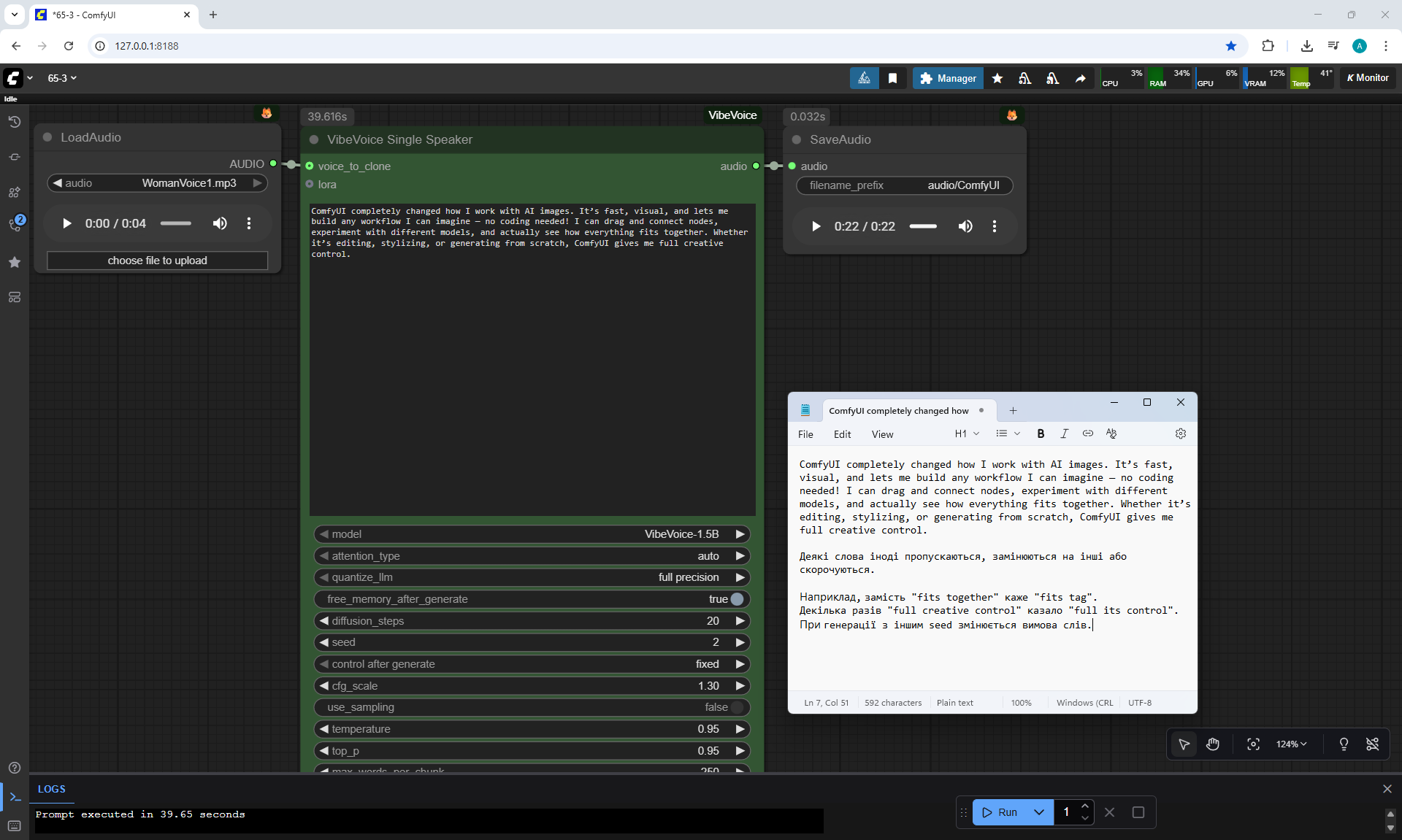Open the Manager extension button
Viewport: 1402px width, 840px height.
point(948,78)
